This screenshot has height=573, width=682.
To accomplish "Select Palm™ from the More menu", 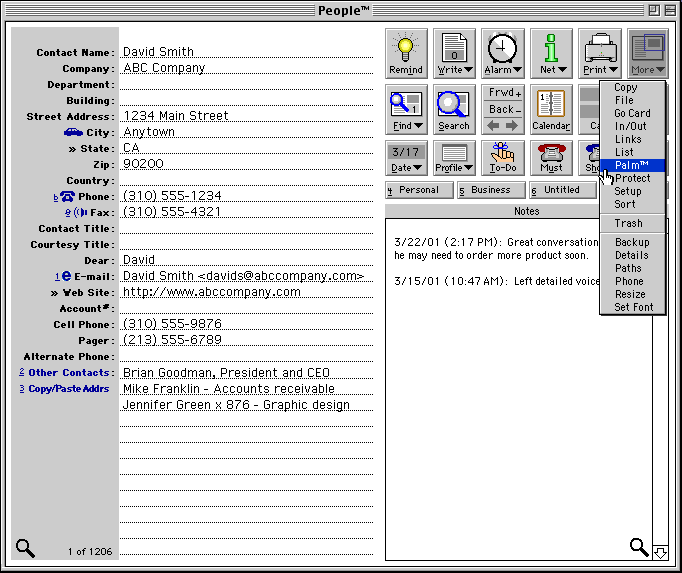I will pyautogui.click(x=632, y=165).
